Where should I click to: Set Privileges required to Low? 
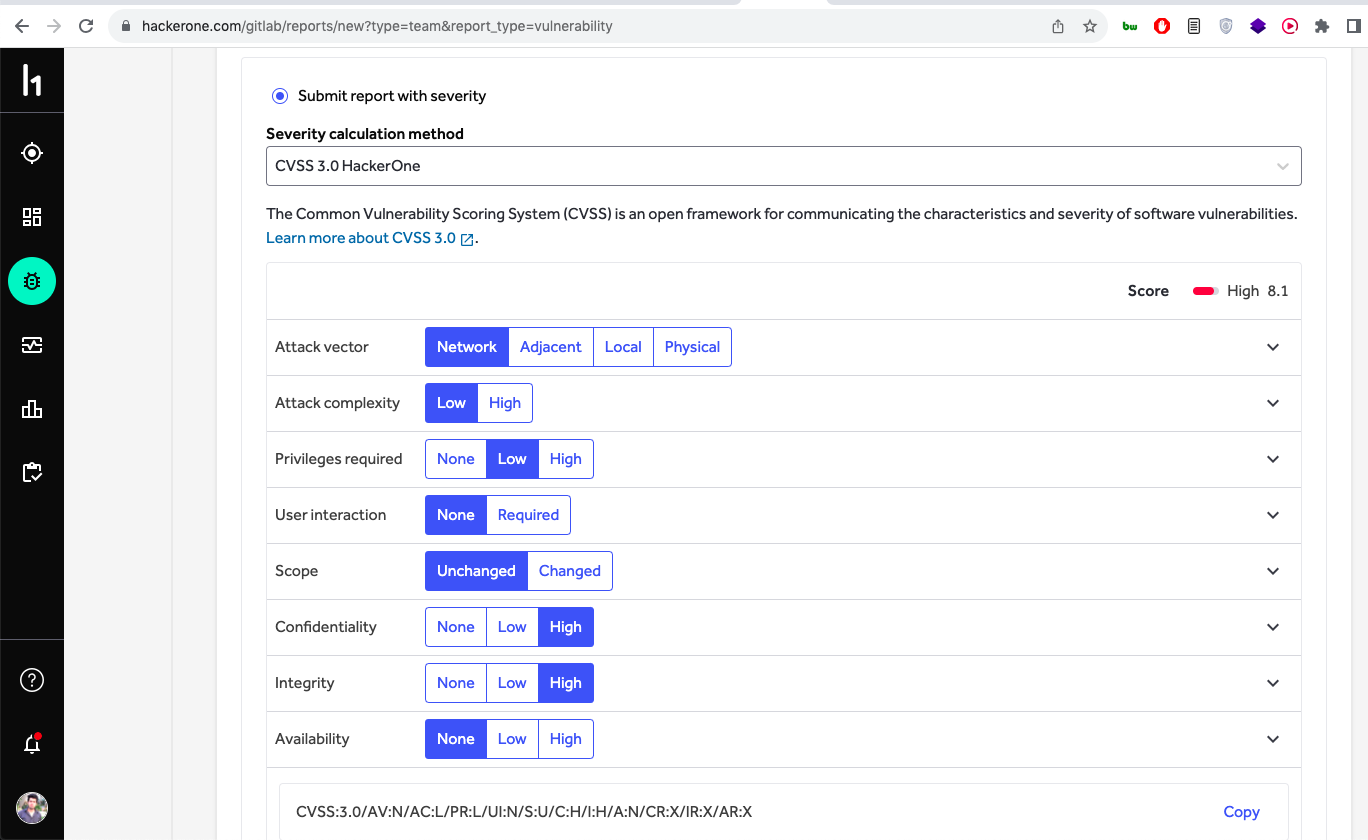click(x=512, y=459)
